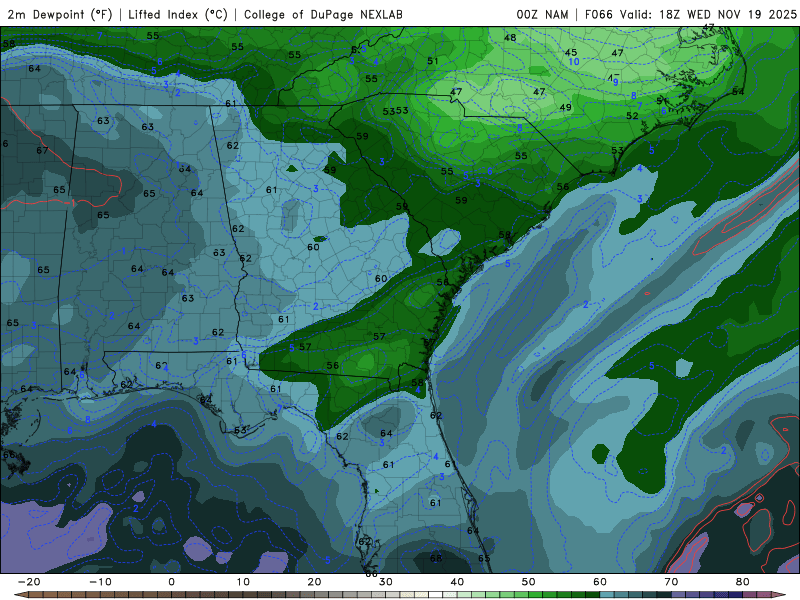Click the "00Z NAM" model run label

[542, 14]
